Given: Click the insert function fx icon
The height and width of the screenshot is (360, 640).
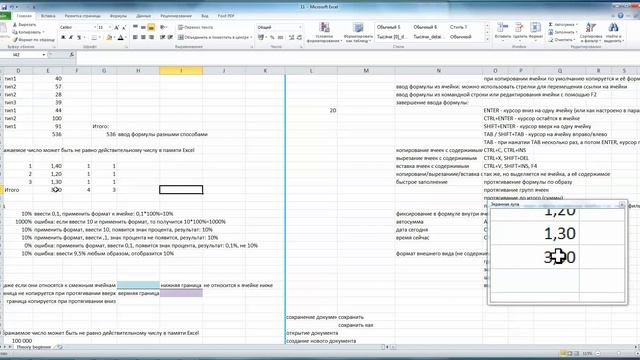Looking at the screenshot, I should click(x=71, y=54).
